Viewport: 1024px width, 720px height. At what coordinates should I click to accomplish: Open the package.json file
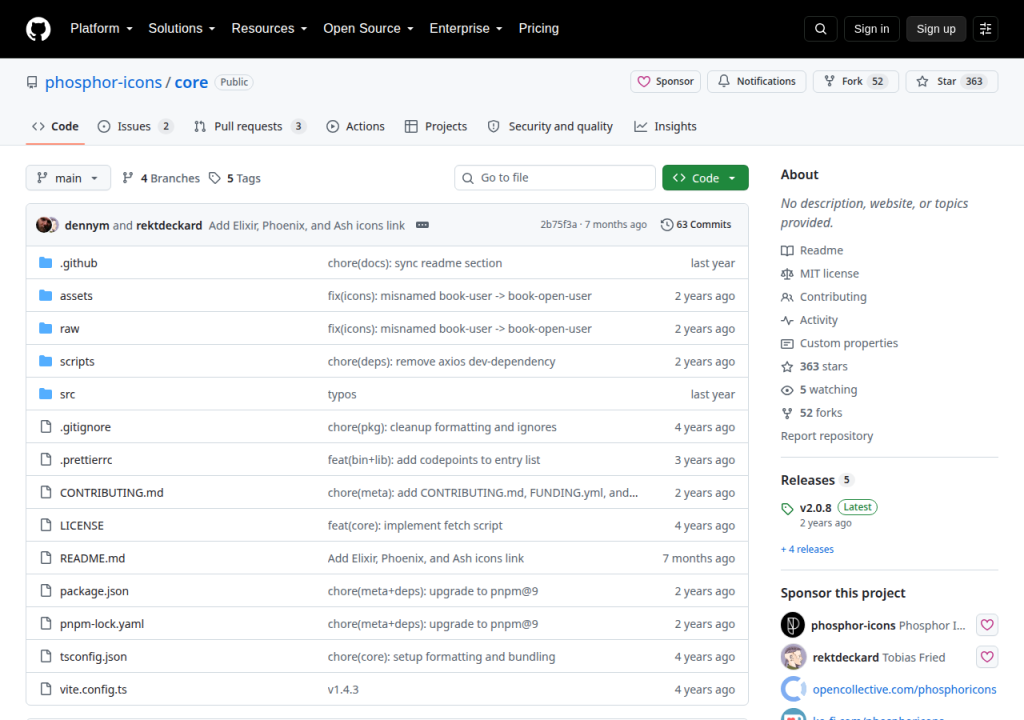point(94,591)
